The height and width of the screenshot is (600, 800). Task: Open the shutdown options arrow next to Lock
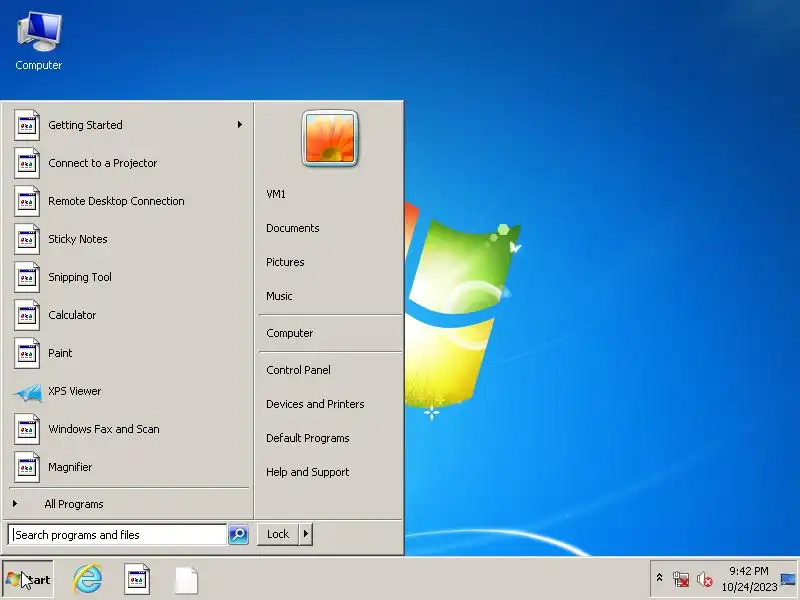[x=305, y=534]
